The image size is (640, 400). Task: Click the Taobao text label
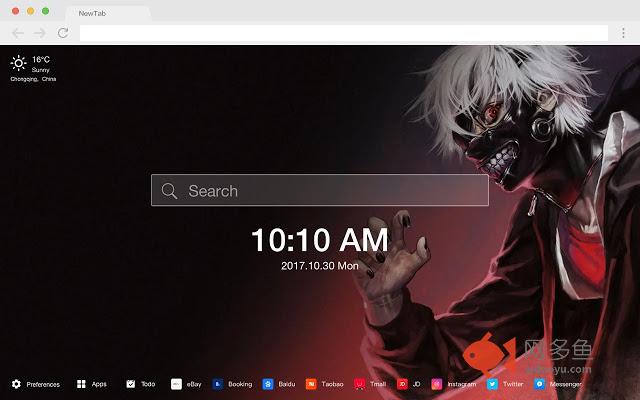coord(332,384)
